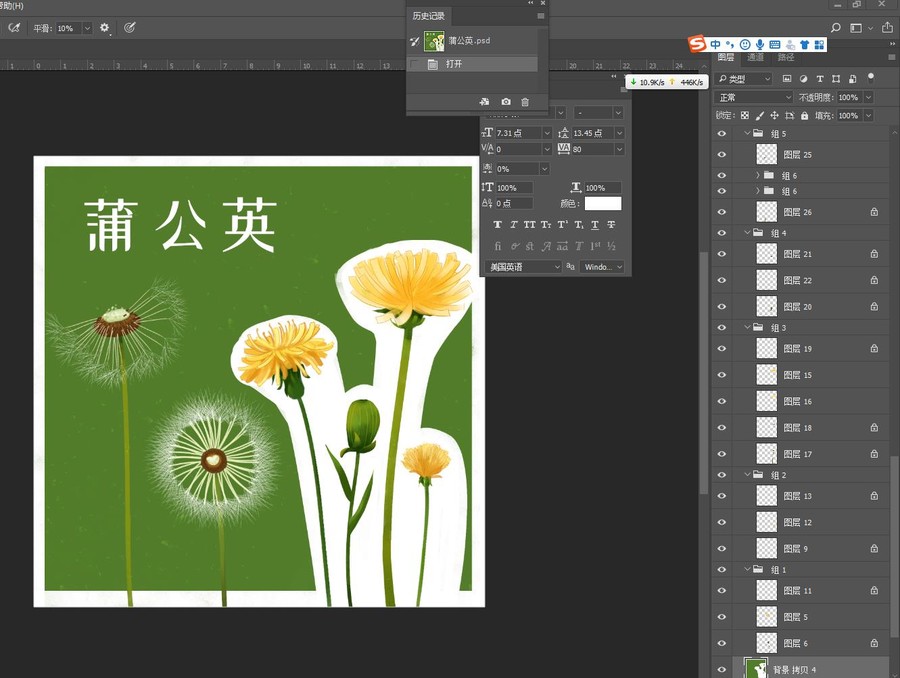Apply subscript text style
This screenshot has height=678, width=900.
(579, 224)
